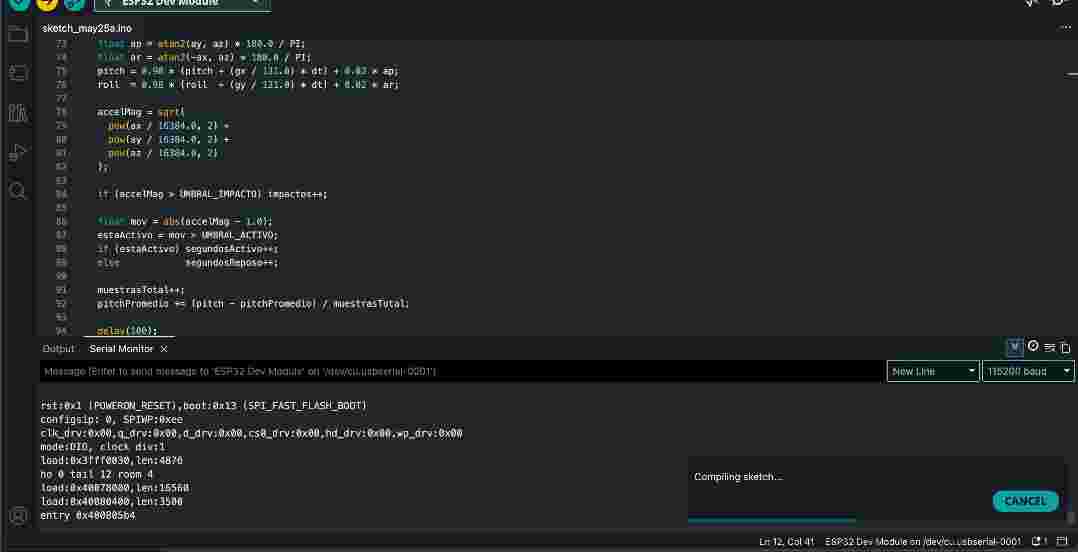Click the notification popup scrollbar
This screenshot has width=1078, height=552.
pos(1070,516)
